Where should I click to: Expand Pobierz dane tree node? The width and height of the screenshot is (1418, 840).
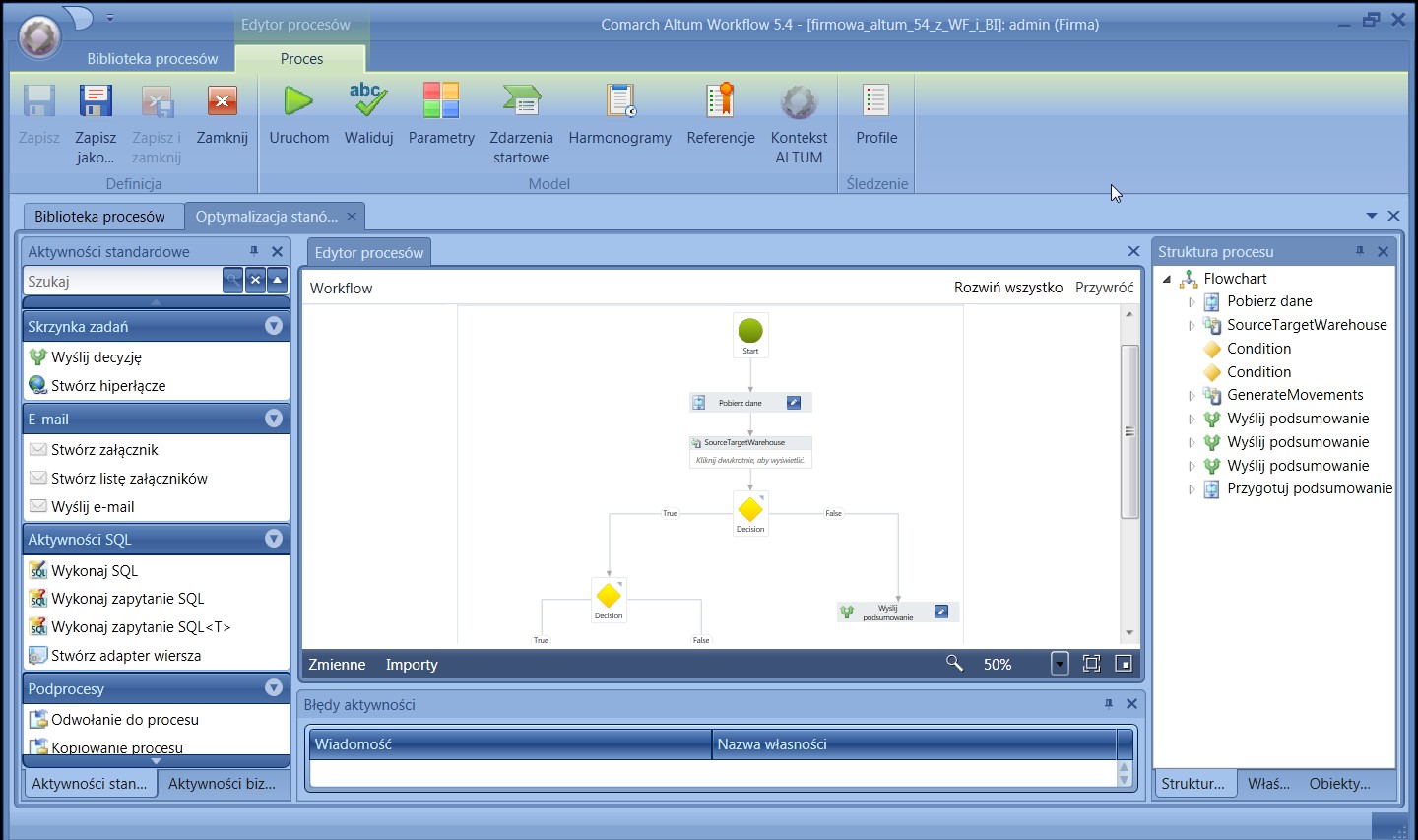pos(1191,302)
